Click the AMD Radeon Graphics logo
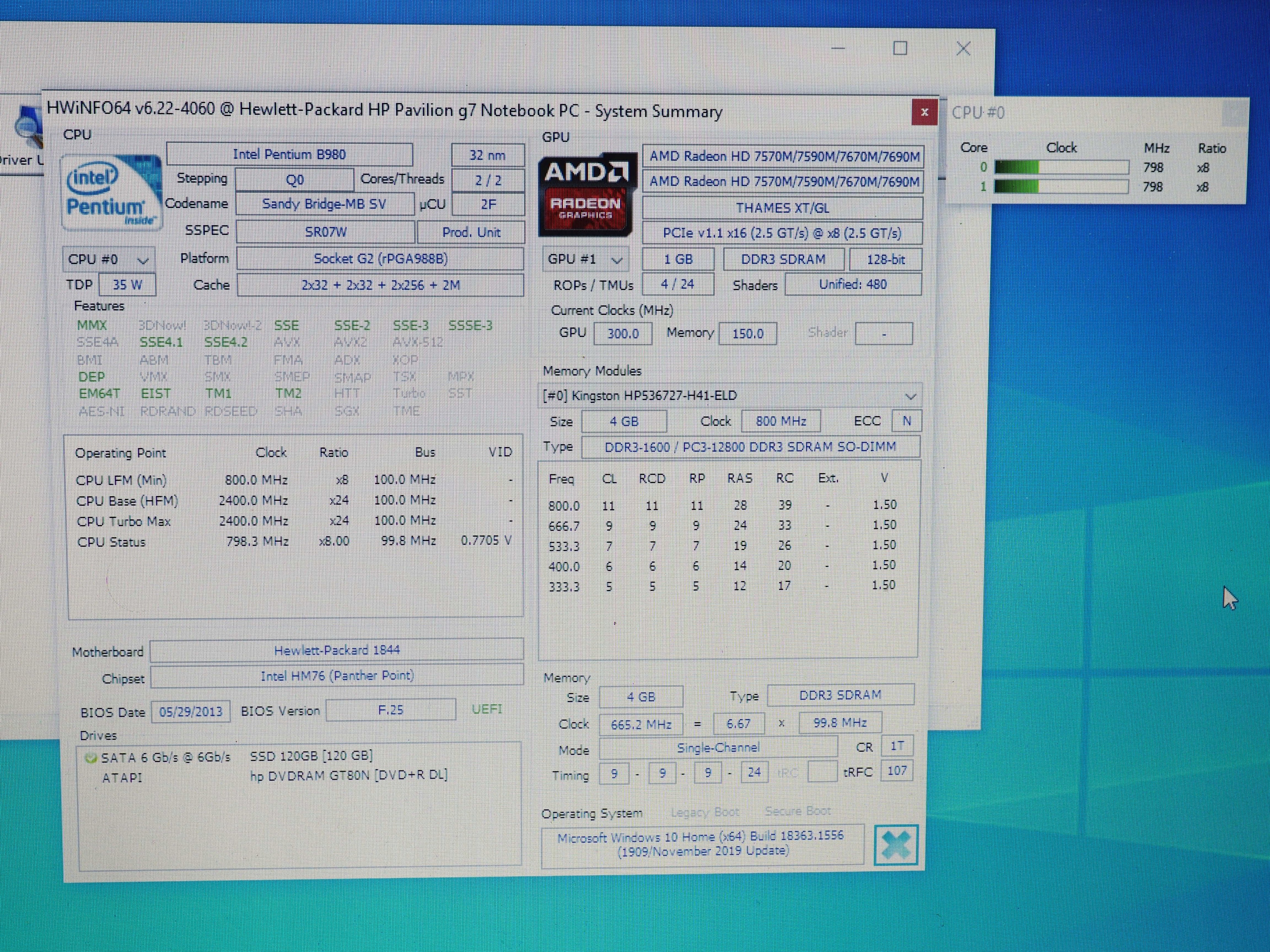The height and width of the screenshot is (952, 1270). [587, 194]
